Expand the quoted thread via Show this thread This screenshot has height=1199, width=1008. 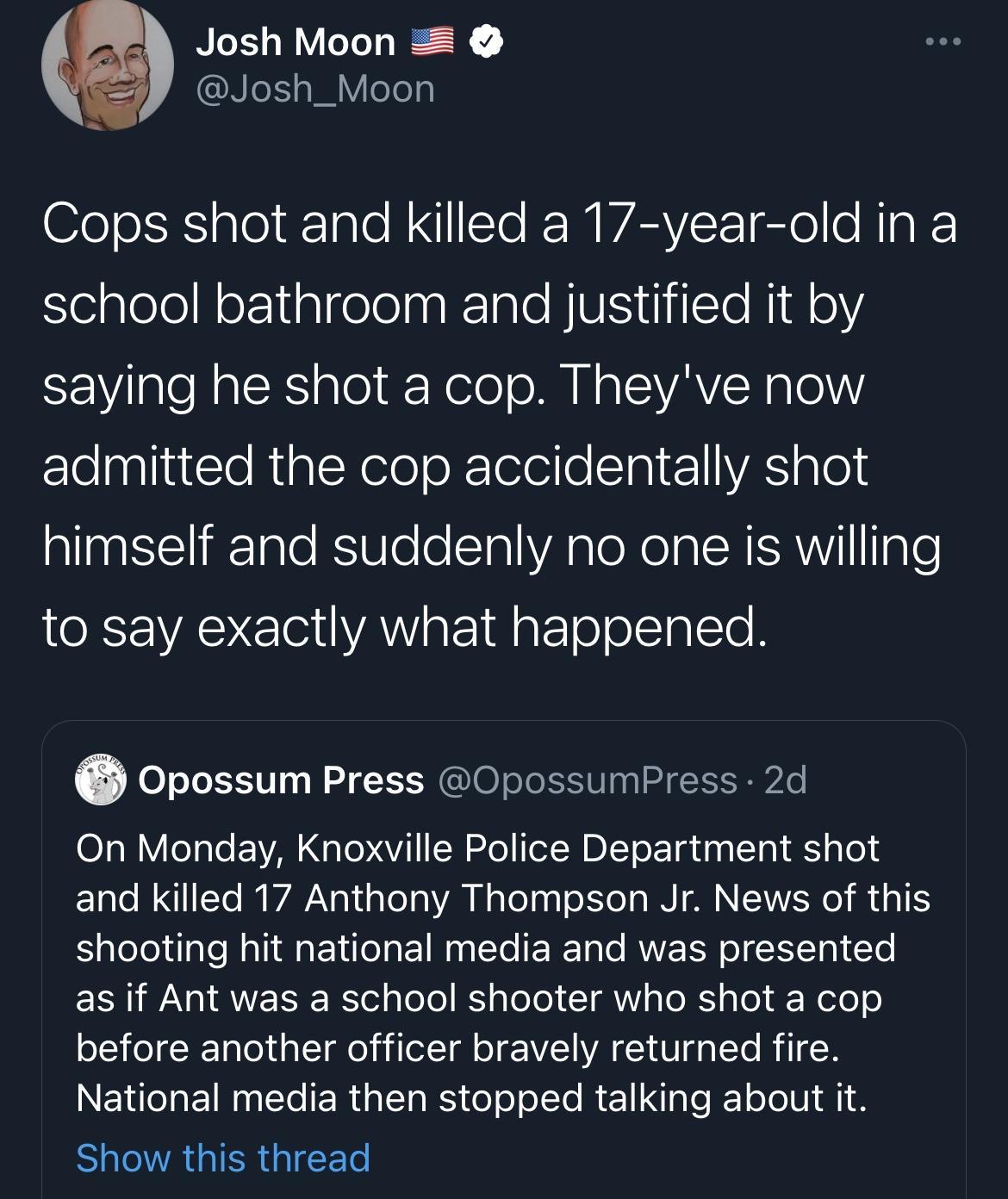pyautogui.click(x=222, y=1158)
